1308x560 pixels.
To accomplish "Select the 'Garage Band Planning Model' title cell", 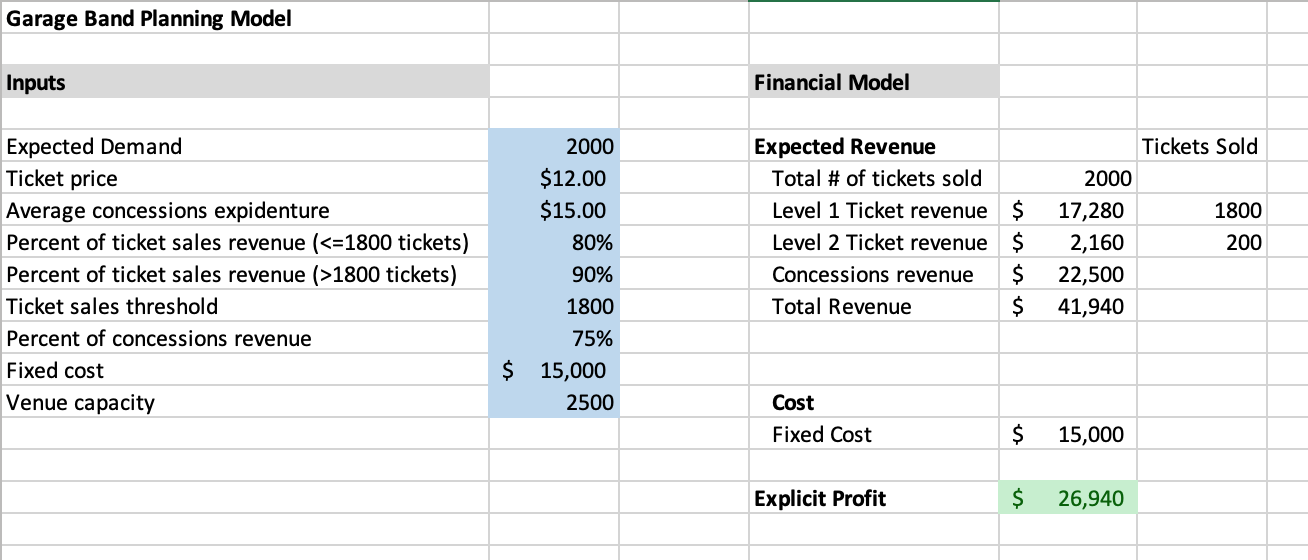I will (245, 18).
